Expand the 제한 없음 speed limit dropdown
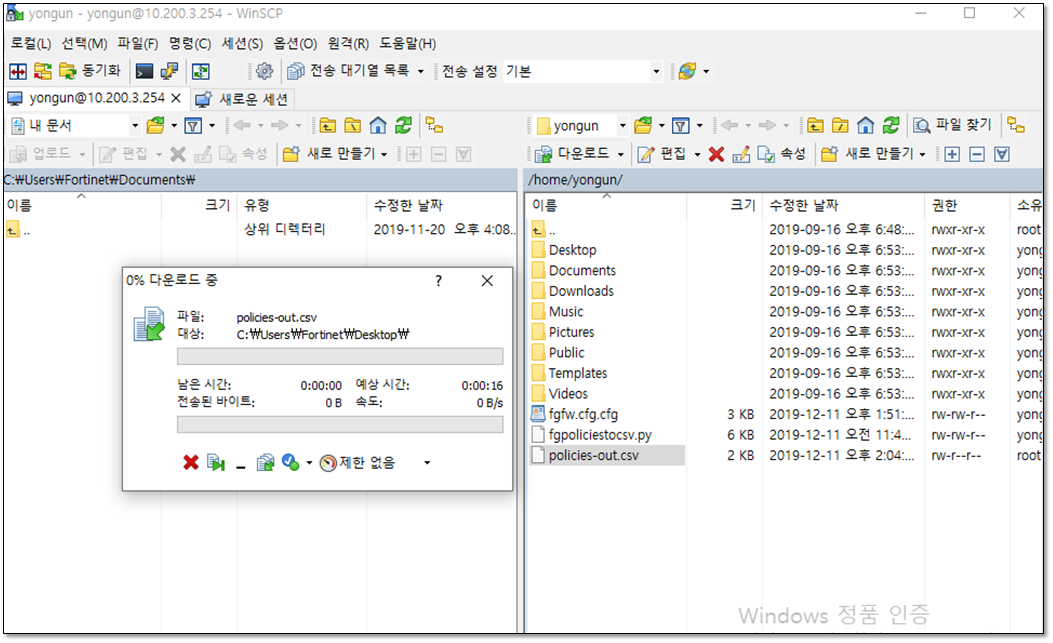Viewport: 1053px width, 643px height. [x=427, y=463]
